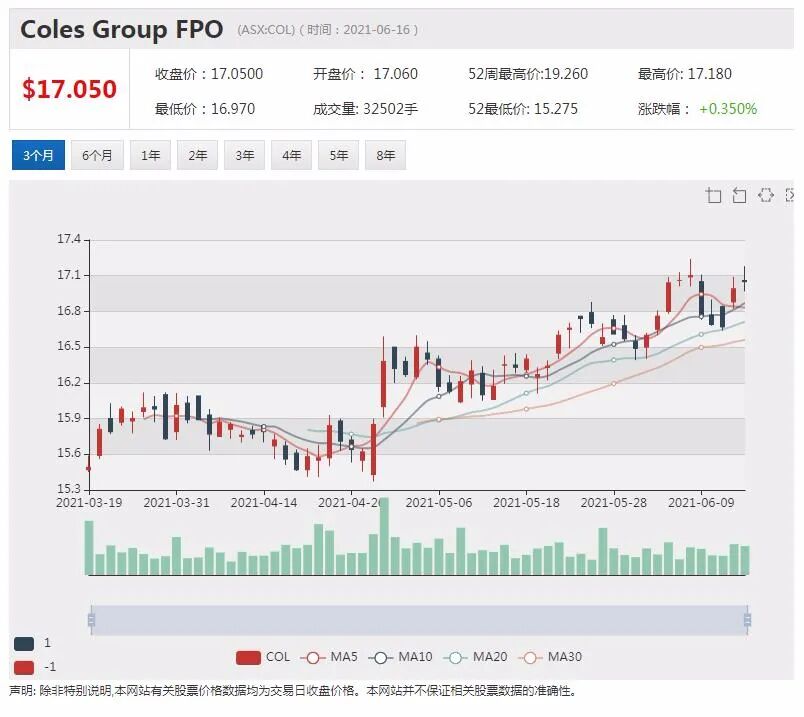804x717 pixels.
Task: Click the (ASX:COL) ticker text
Action: click(266, 30)
